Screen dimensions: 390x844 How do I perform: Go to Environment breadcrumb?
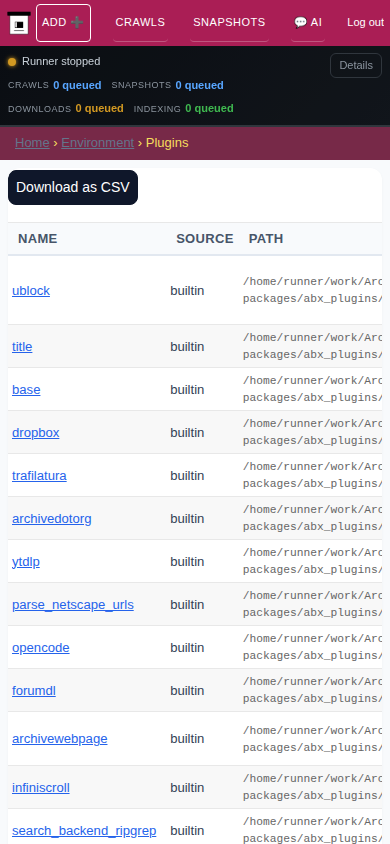pyautogui.click(x=97, y=143)
